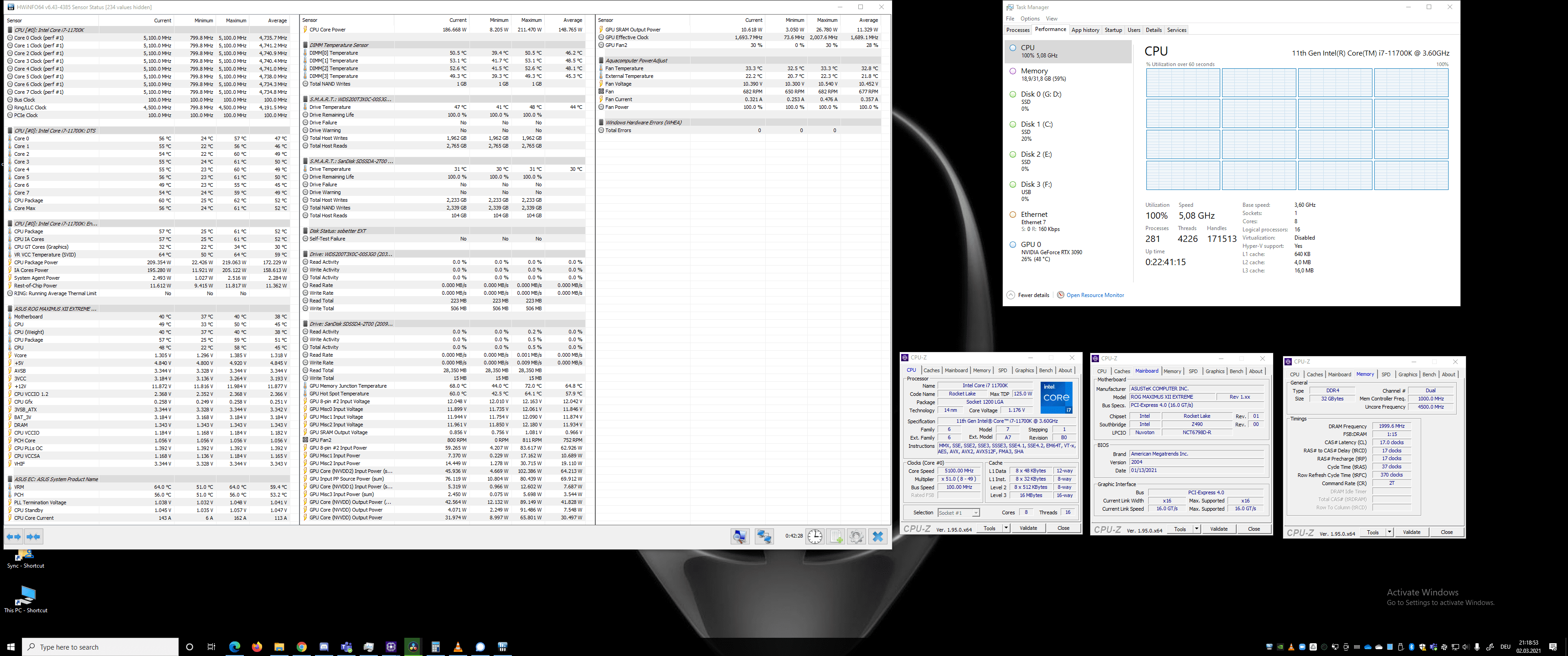Image resolution: width=1568 pixels, height=656 pixels.
Task: Switch to App history tab in Task Manager
Action: tap(1085, 30)
